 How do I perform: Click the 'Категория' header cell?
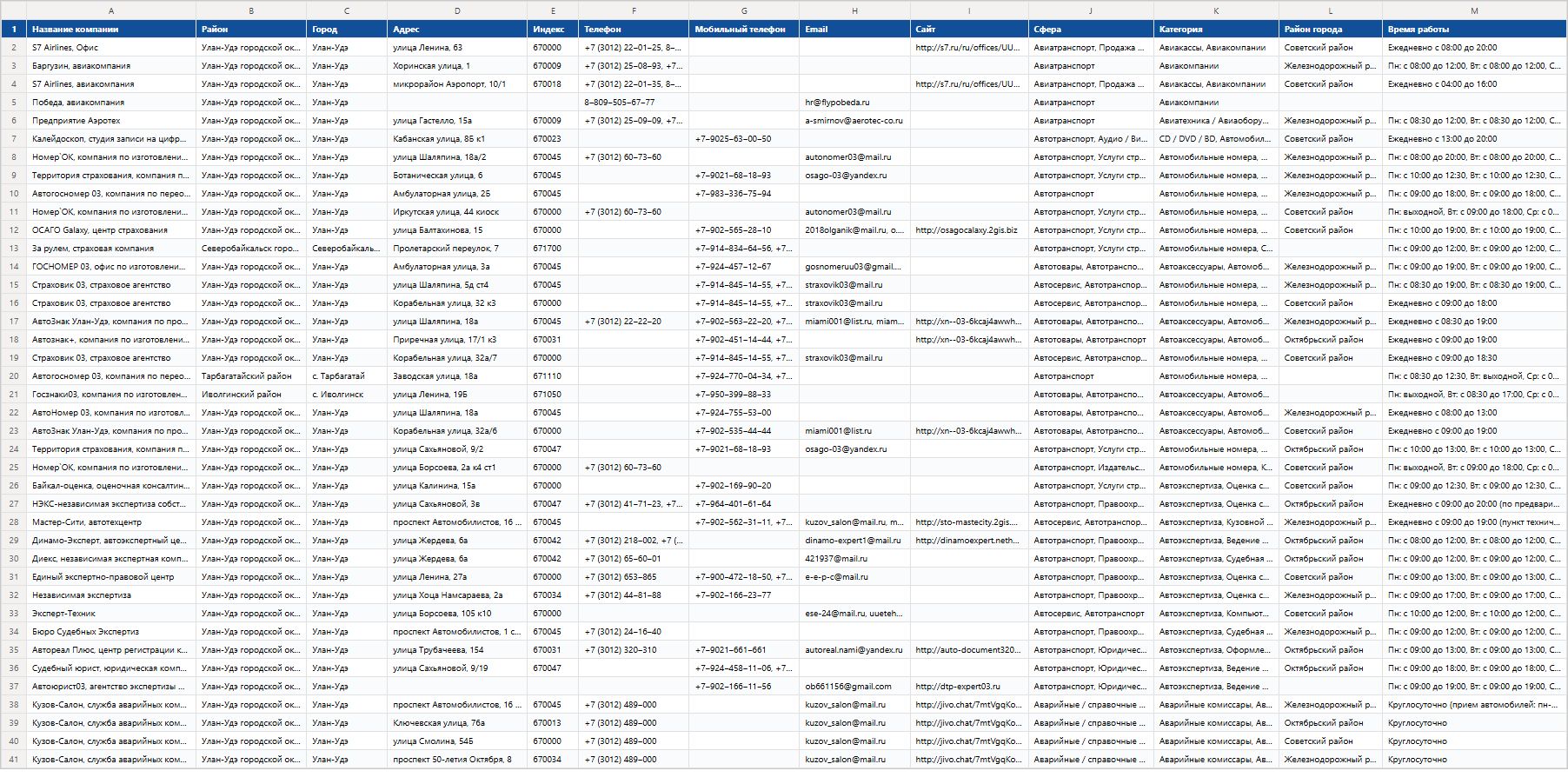coord(1216,30)
